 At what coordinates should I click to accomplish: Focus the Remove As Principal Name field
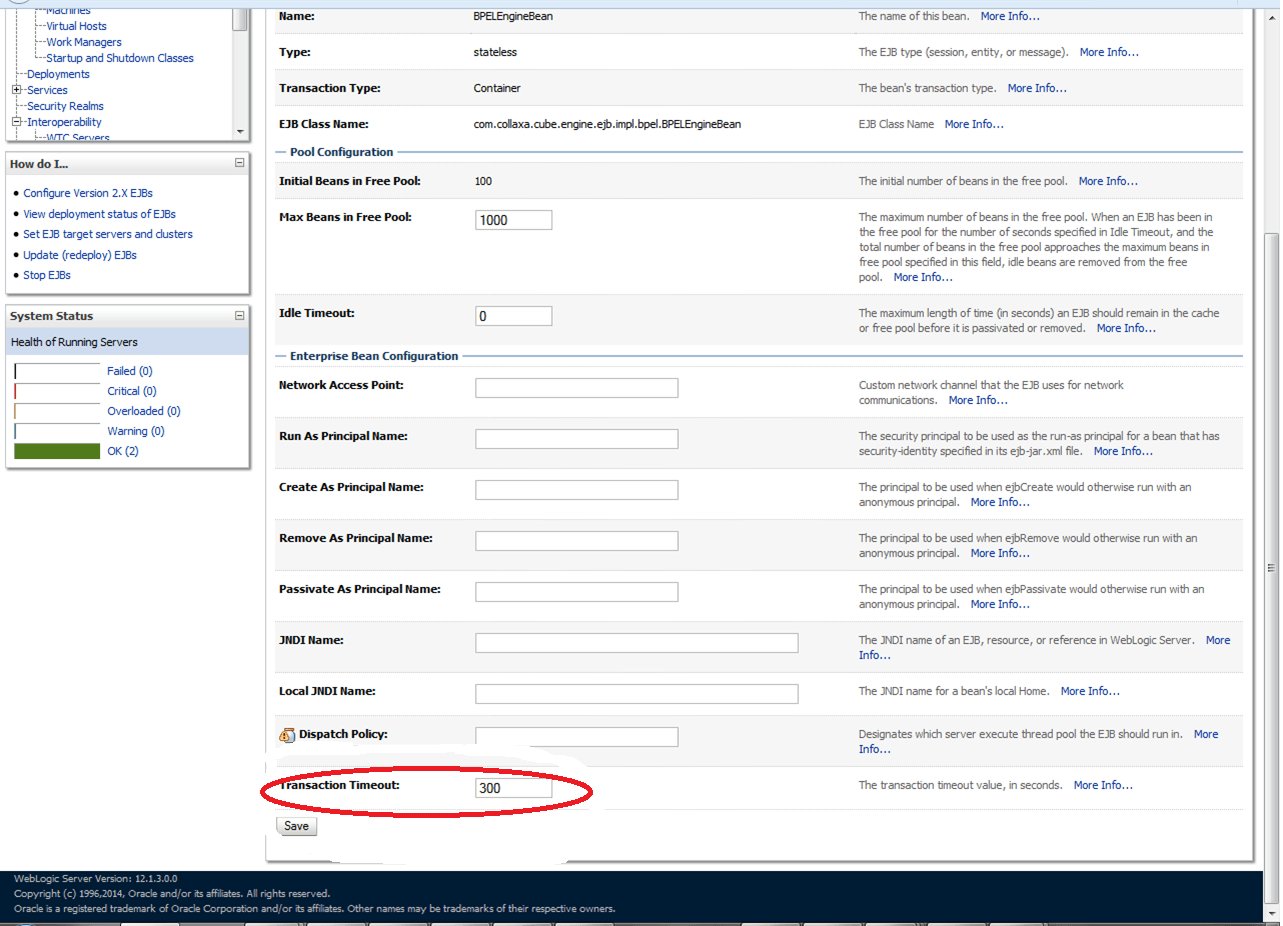577,541
